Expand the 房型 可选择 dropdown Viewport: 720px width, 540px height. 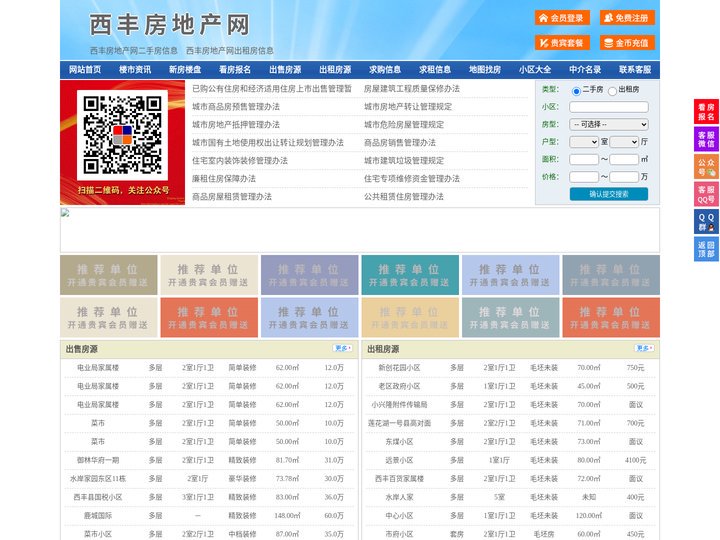coord(609,124)
